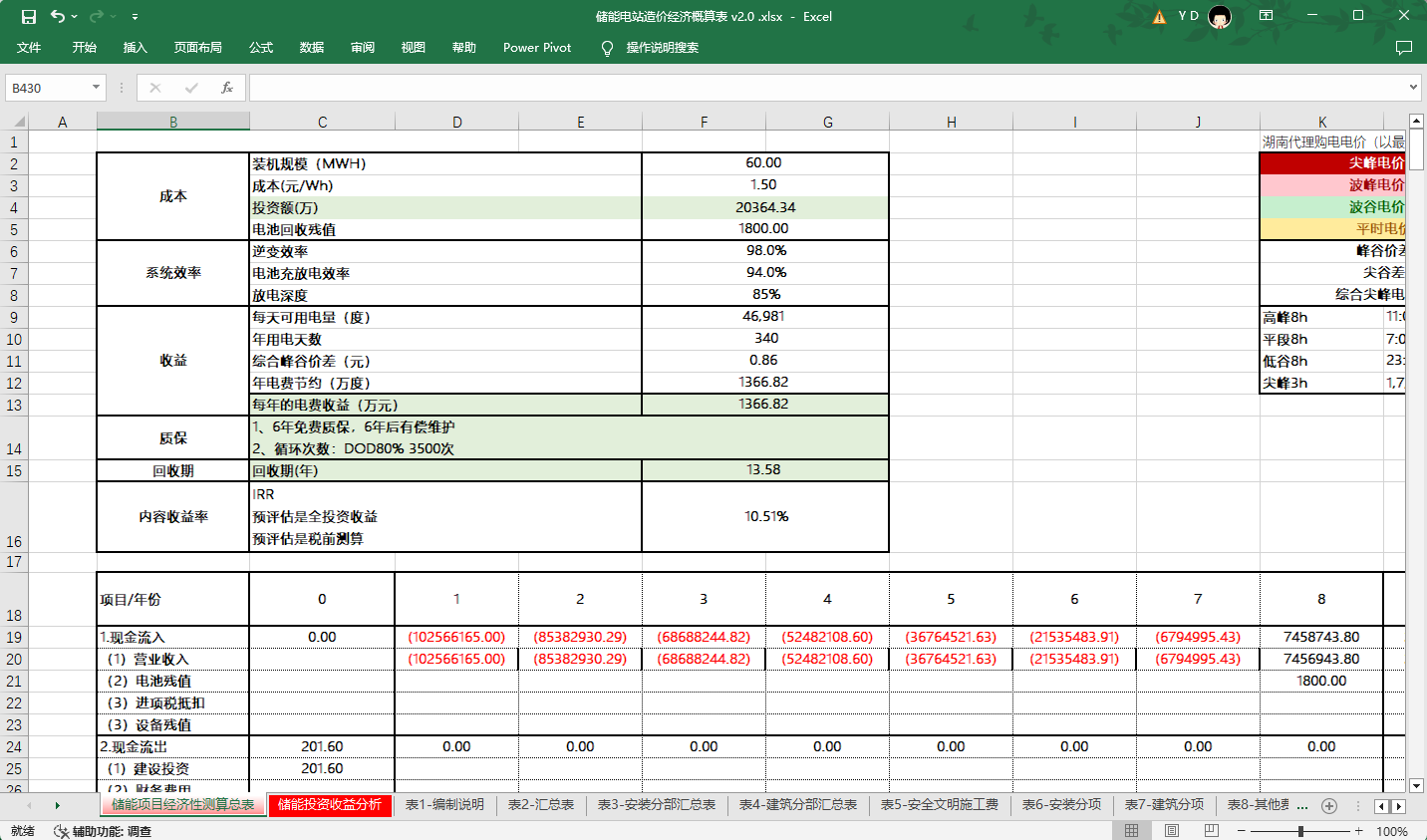Select the 储能项目经济性测算总表 sheet tab
The height and width of the screenshot is (840, 1427).
[183, 805]
